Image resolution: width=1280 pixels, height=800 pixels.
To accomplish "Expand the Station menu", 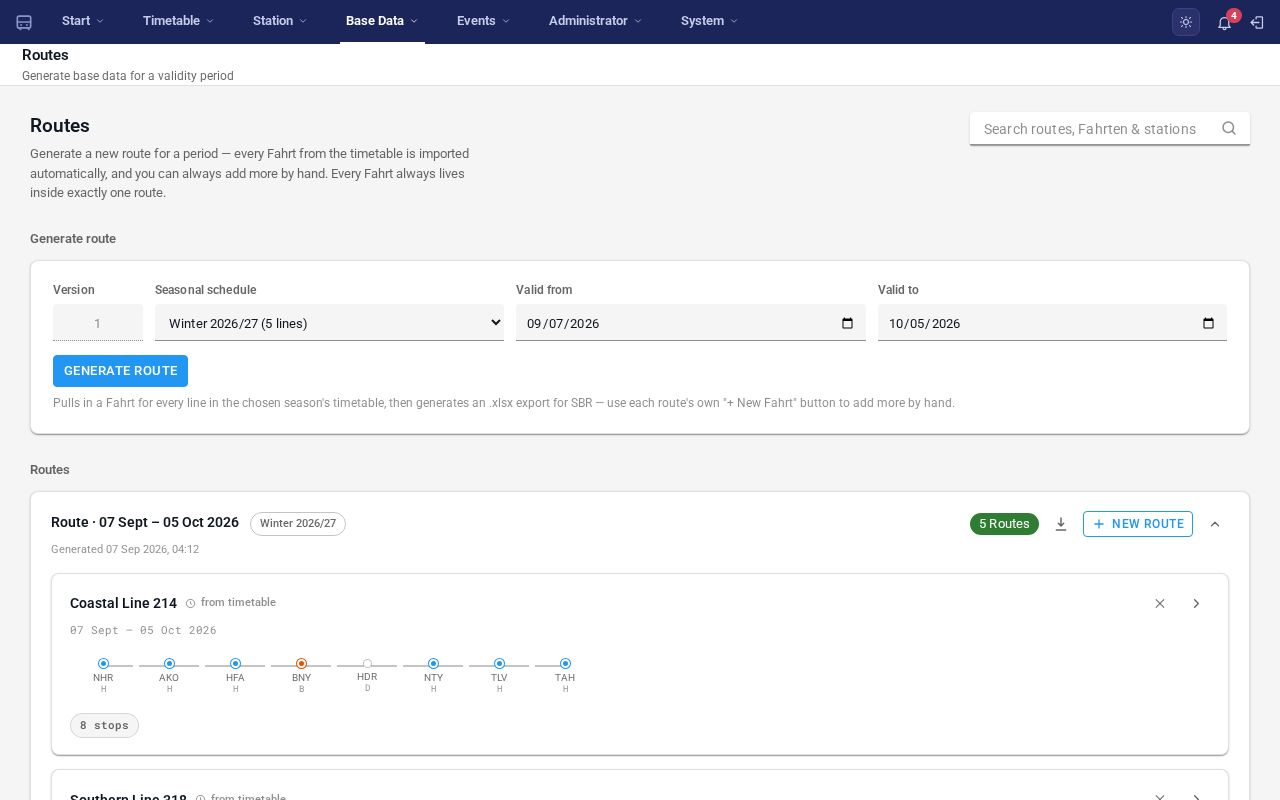I will tap(279, 21).
